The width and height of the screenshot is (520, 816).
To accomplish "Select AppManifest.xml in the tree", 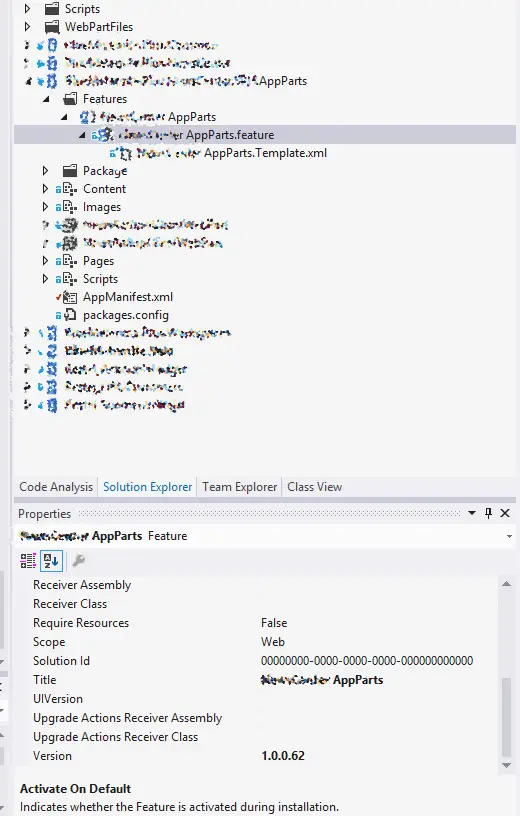I will [128, 297].
